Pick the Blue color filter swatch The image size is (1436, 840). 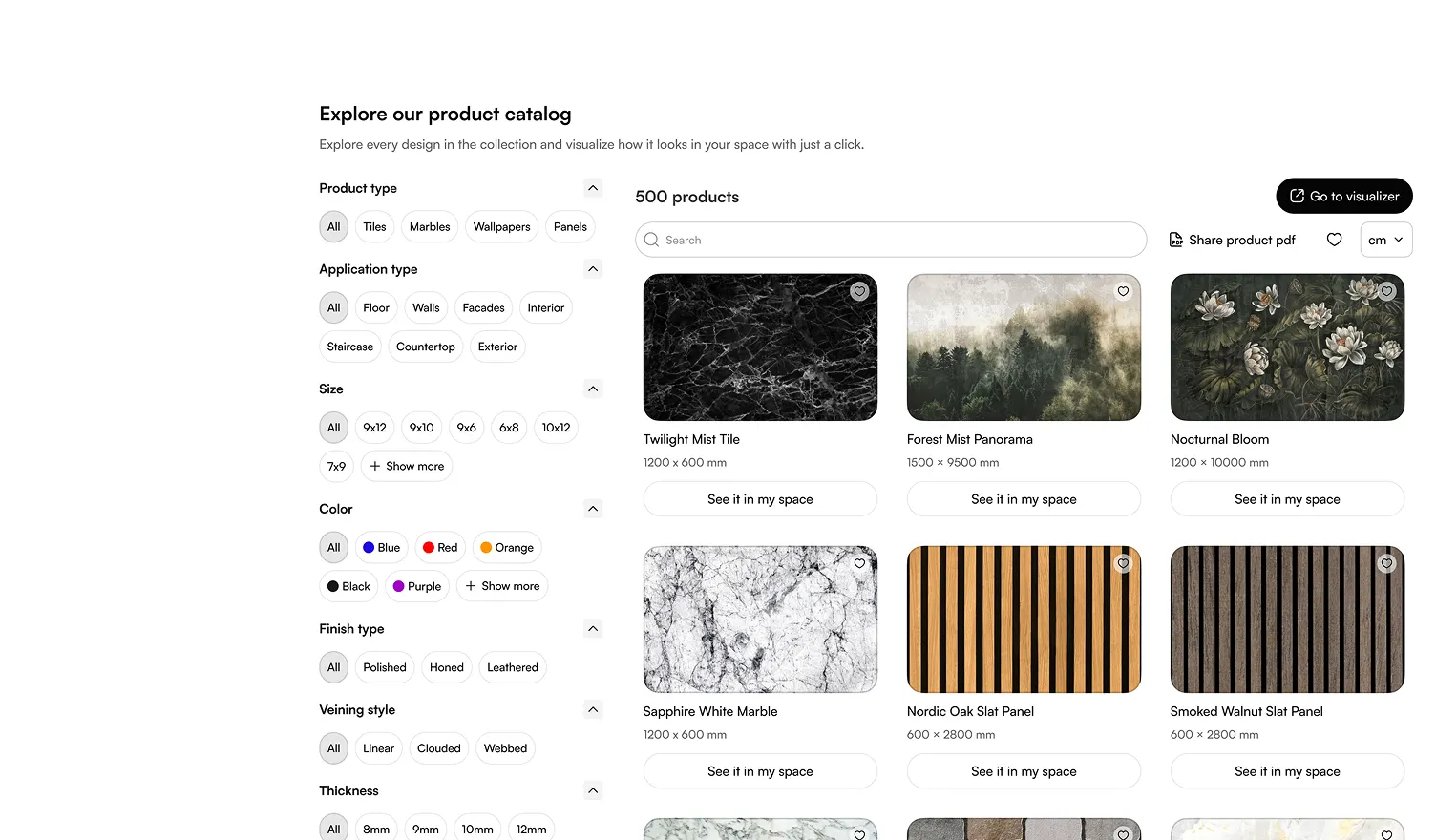click(381, 548)
